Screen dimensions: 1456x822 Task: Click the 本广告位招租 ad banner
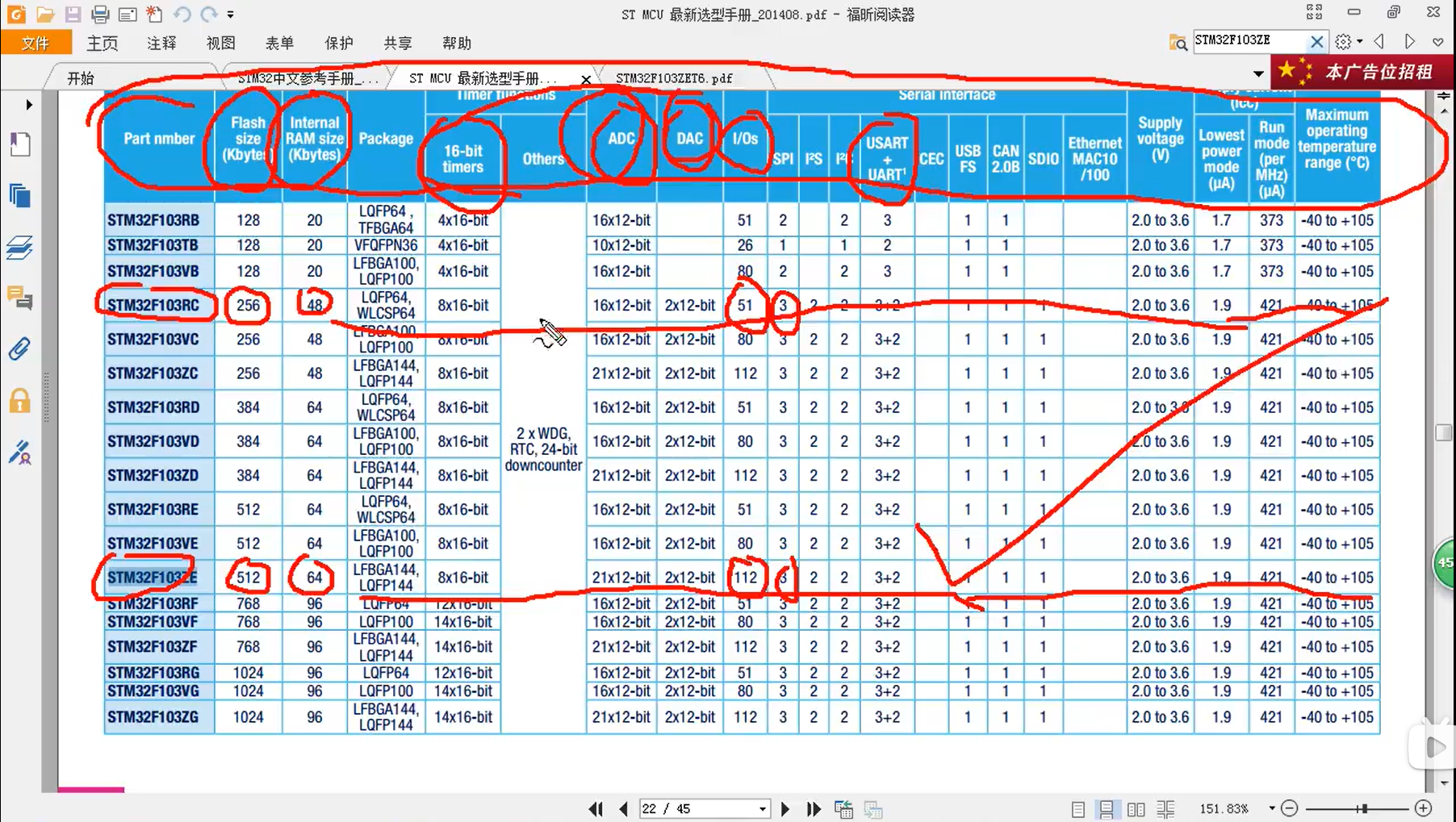[1363, 72]
